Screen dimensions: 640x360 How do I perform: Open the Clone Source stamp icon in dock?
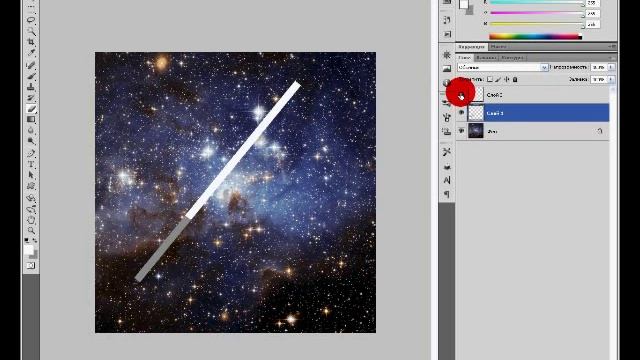447,131
